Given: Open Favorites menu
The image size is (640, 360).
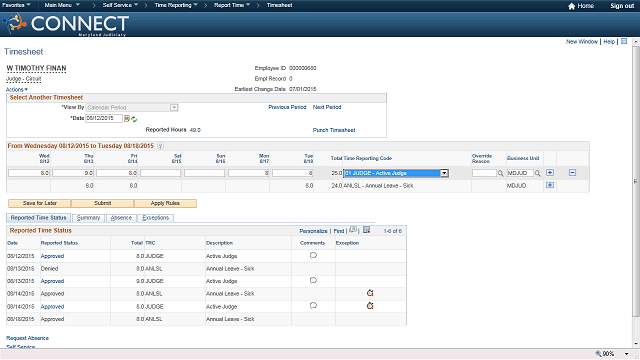Looking at the screenshot, I should pos(16,5).
